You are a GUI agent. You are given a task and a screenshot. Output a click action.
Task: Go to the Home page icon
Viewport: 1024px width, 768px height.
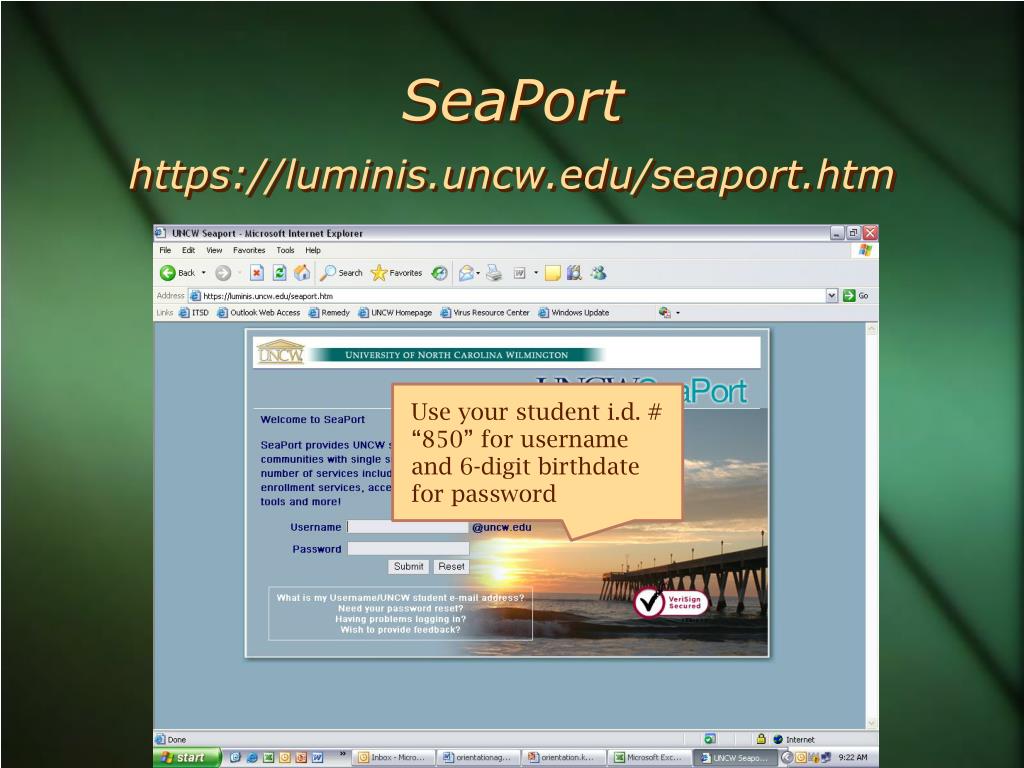click(x=302, y=273)
